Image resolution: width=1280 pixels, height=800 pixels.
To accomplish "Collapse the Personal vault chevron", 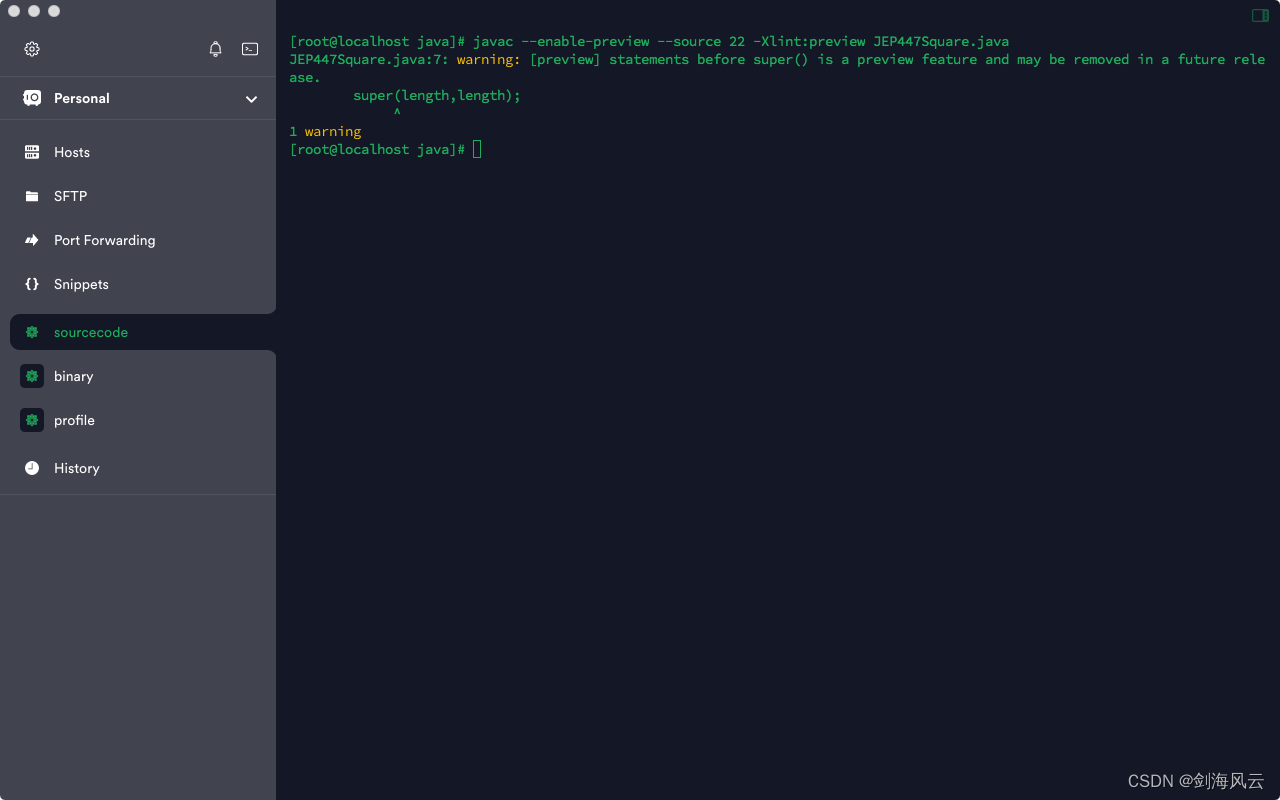I will click(x=251, y=98).
